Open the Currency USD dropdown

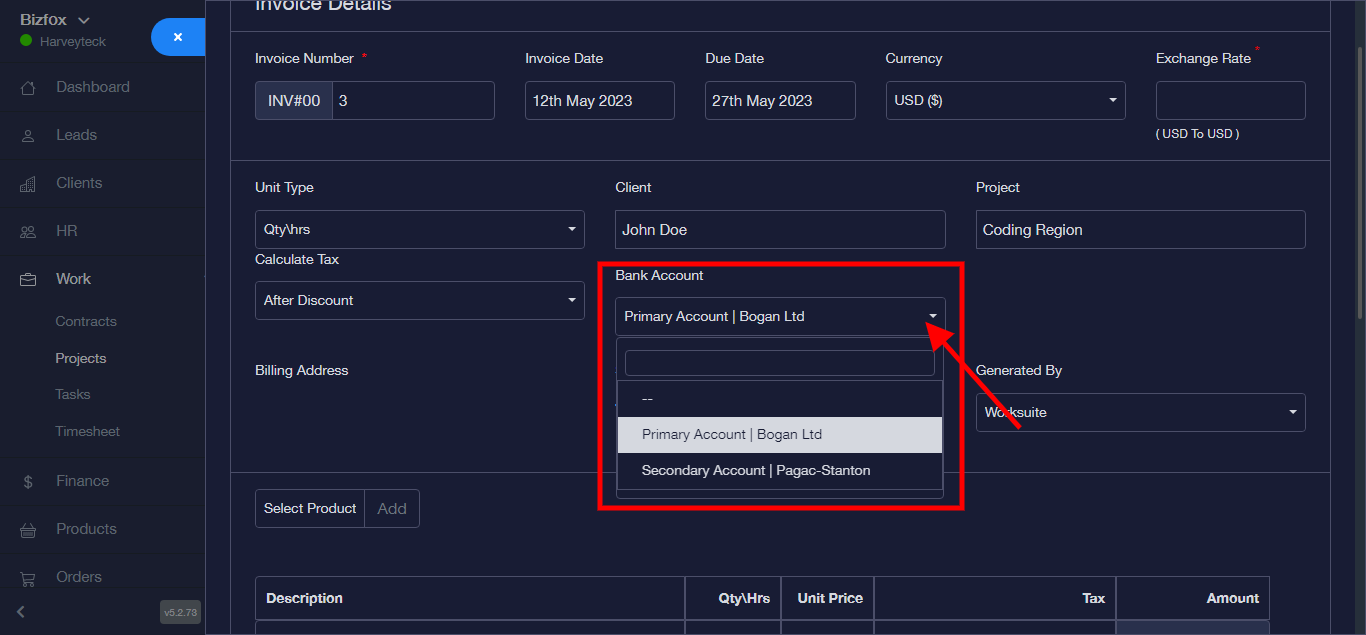[1005, 100]
